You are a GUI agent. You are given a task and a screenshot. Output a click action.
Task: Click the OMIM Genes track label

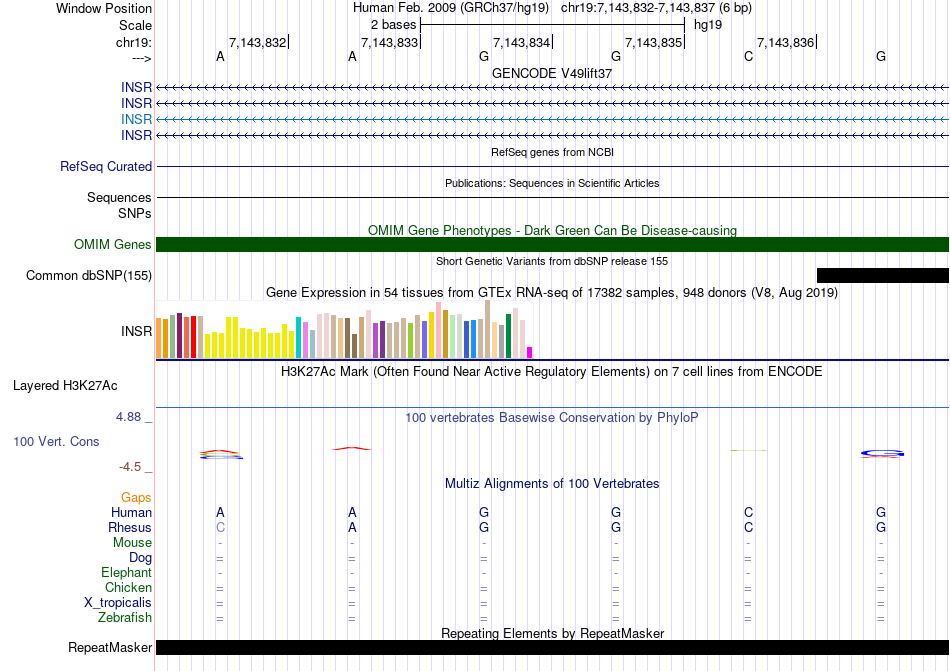113,245
